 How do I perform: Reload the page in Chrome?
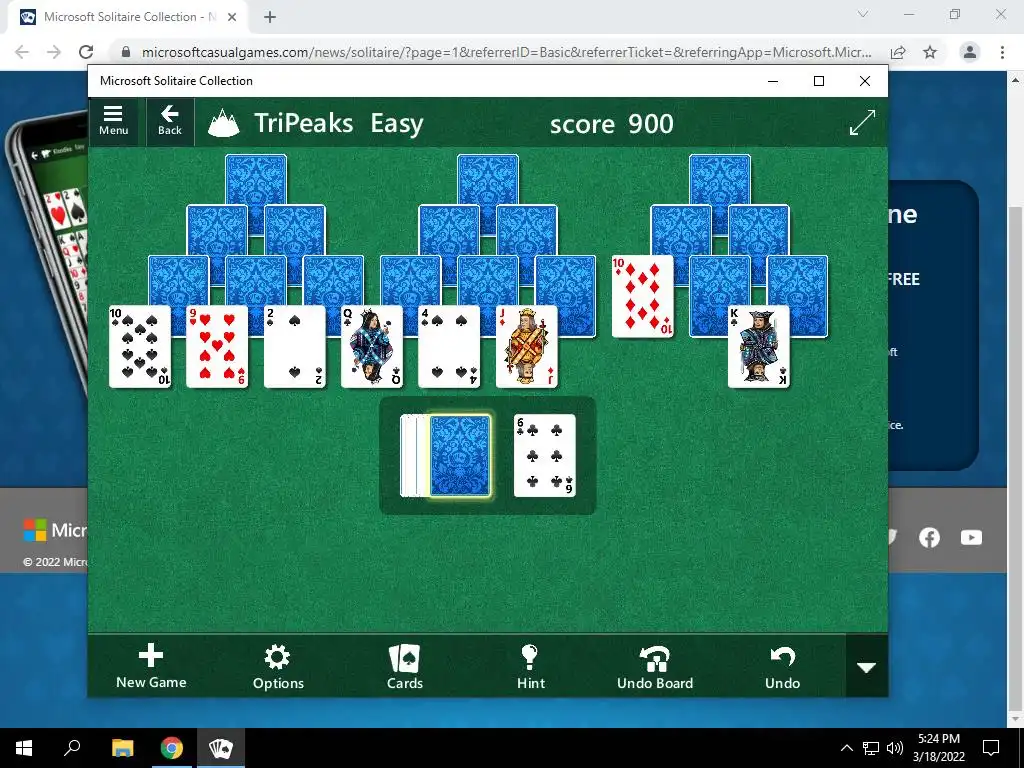click(86, 52)
